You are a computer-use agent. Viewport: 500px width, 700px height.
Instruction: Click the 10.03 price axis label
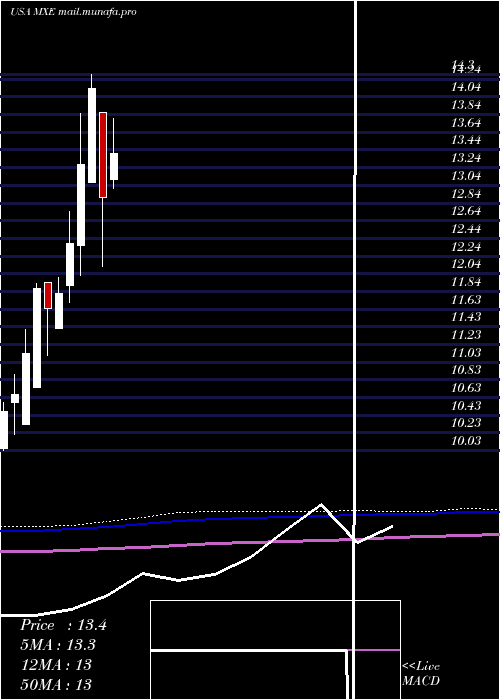[466, 441]
